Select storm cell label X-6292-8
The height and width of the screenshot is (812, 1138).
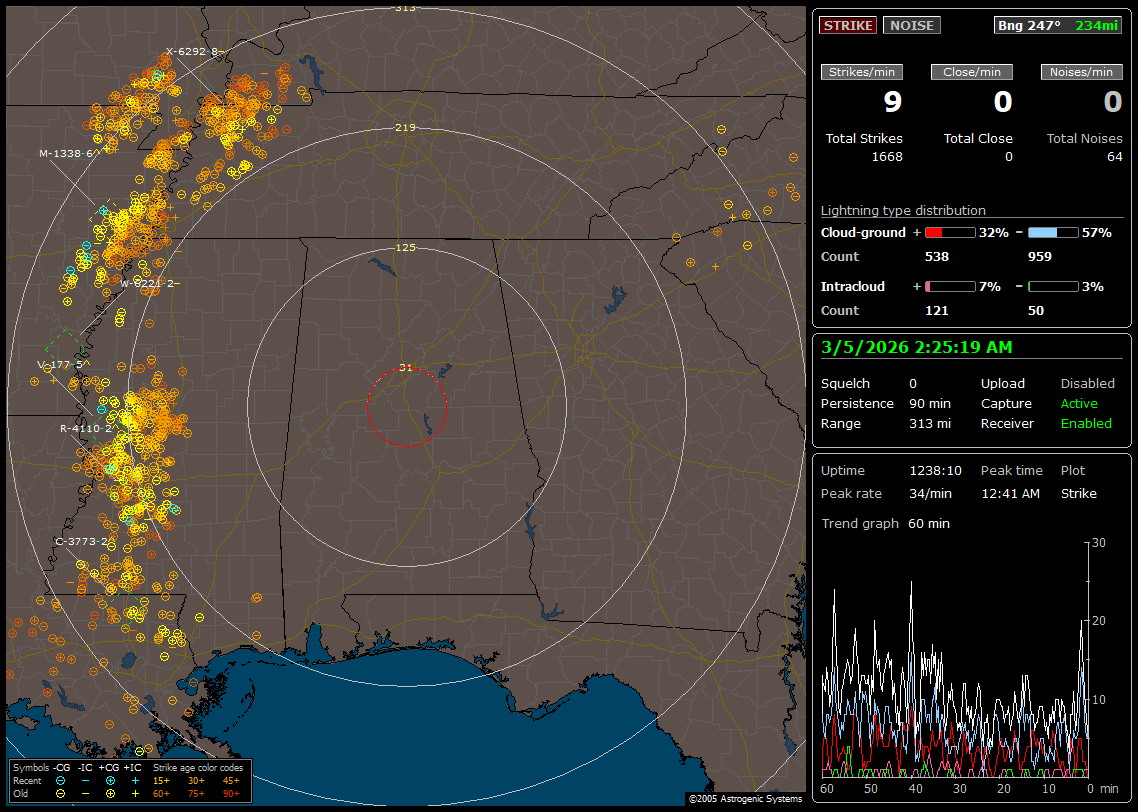tap(192, 51)
